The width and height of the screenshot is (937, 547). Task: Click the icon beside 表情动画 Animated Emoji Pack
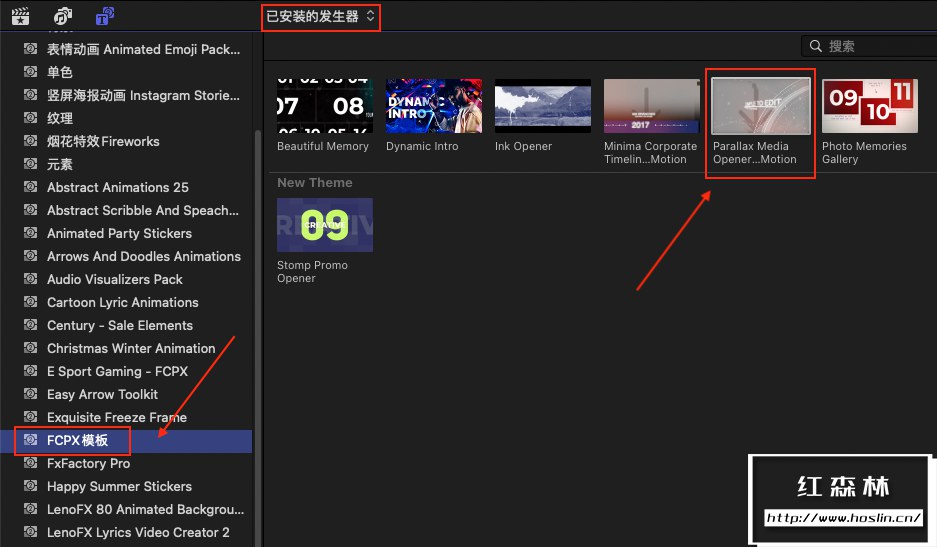[x=30, y=48]
